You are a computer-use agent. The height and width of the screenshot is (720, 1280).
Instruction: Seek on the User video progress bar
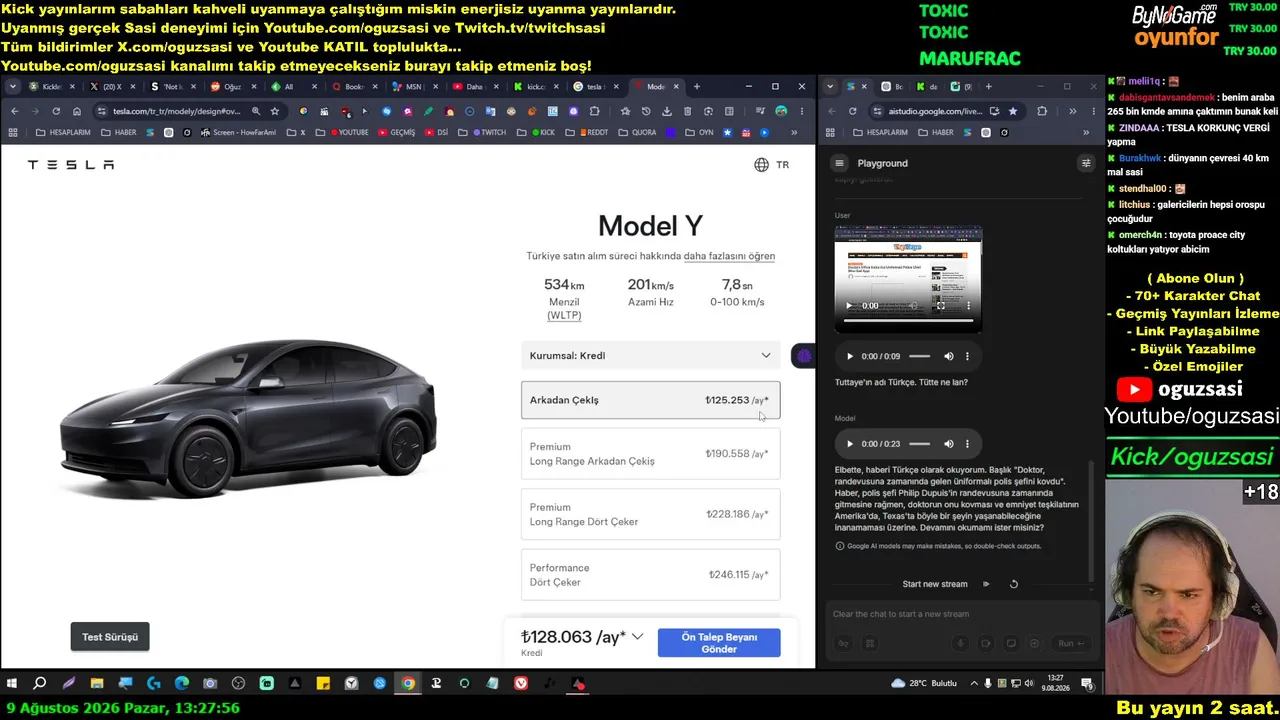(908, 321)
